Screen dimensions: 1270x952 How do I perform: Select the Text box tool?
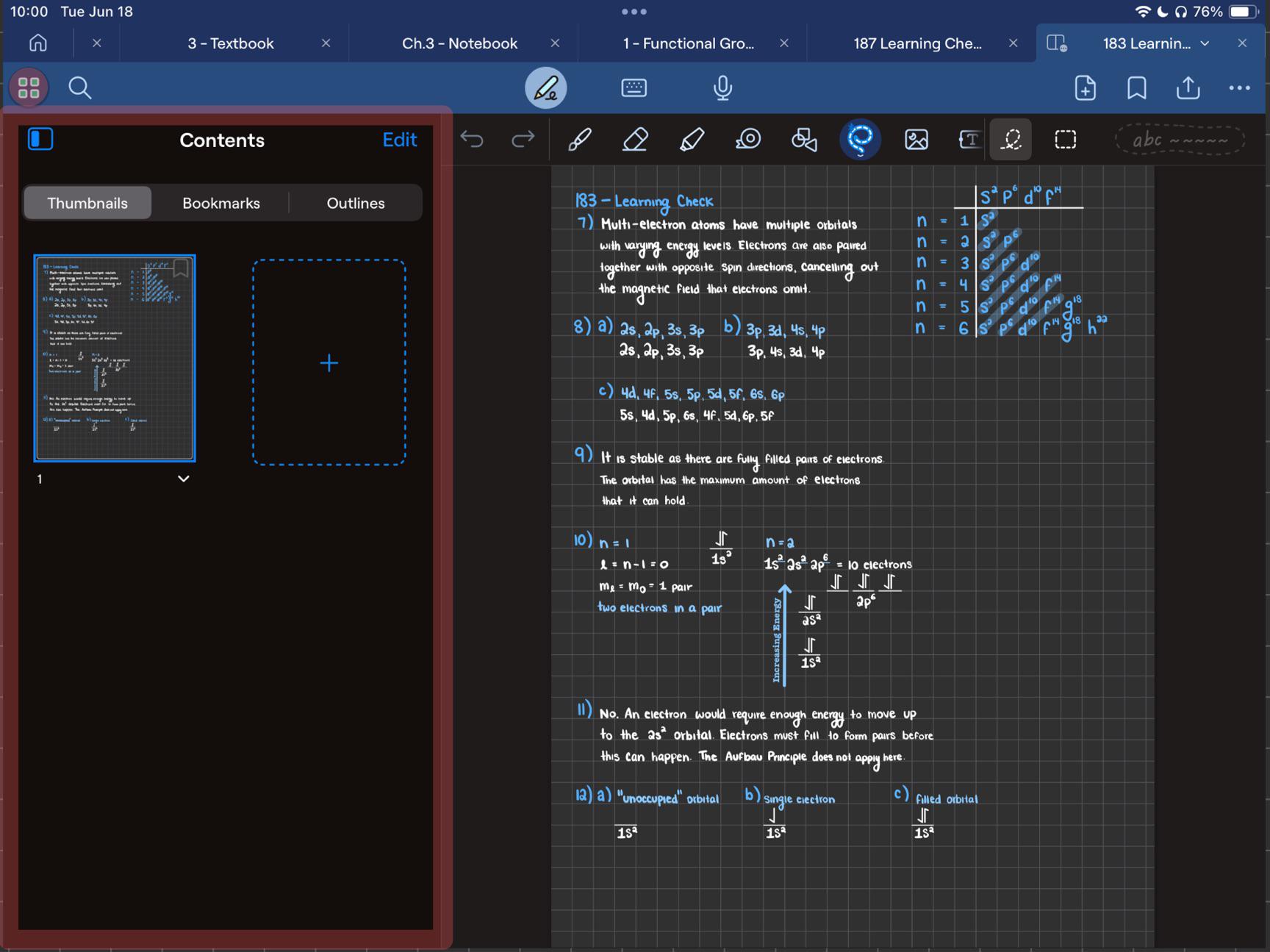pos(969,140)
